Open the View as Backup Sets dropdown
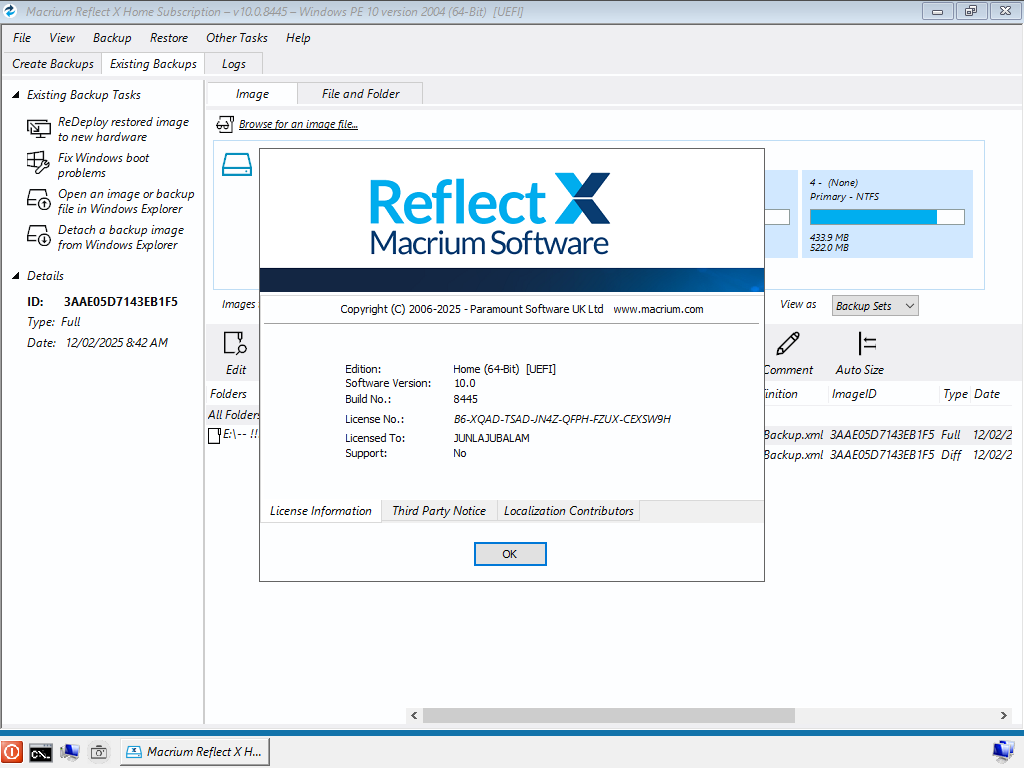Image resolution: width=1024 pixels, height=768 pixels. (x=875, y=306)
